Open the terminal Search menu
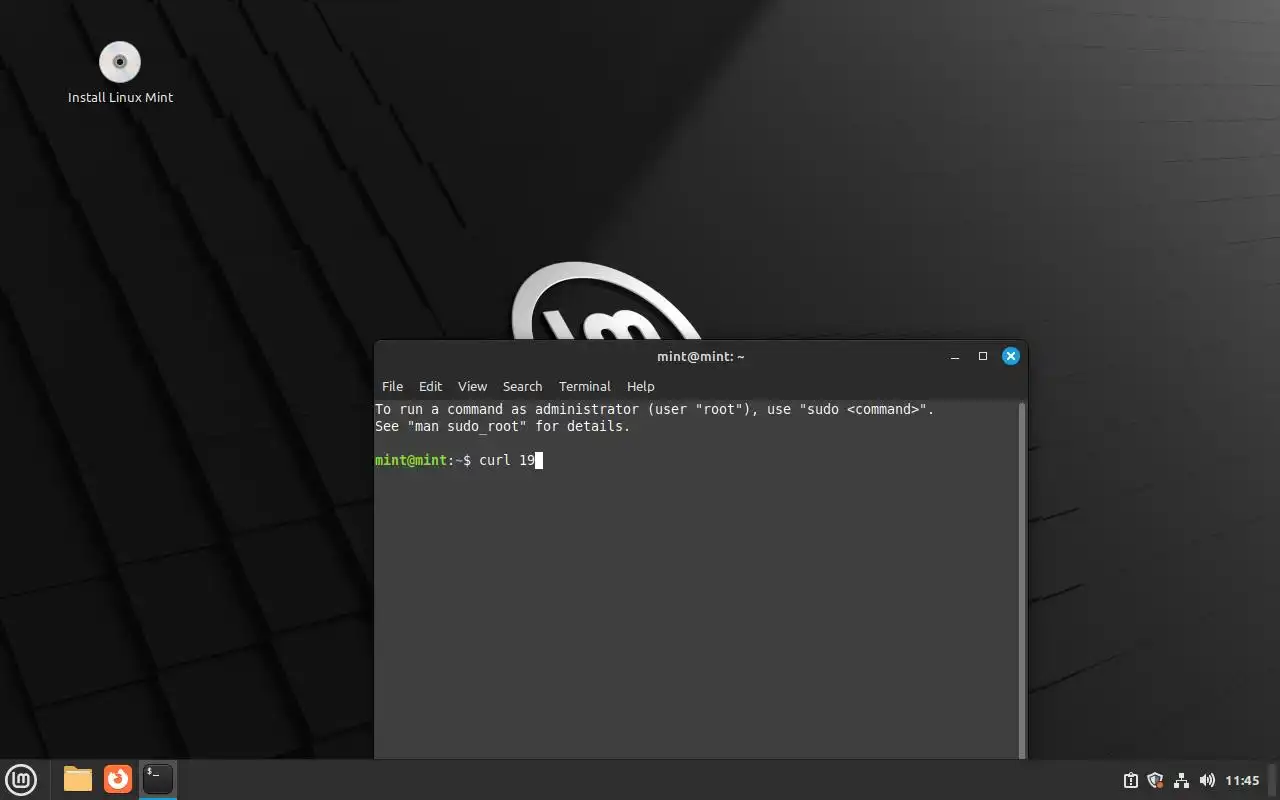 click(522, 386)
